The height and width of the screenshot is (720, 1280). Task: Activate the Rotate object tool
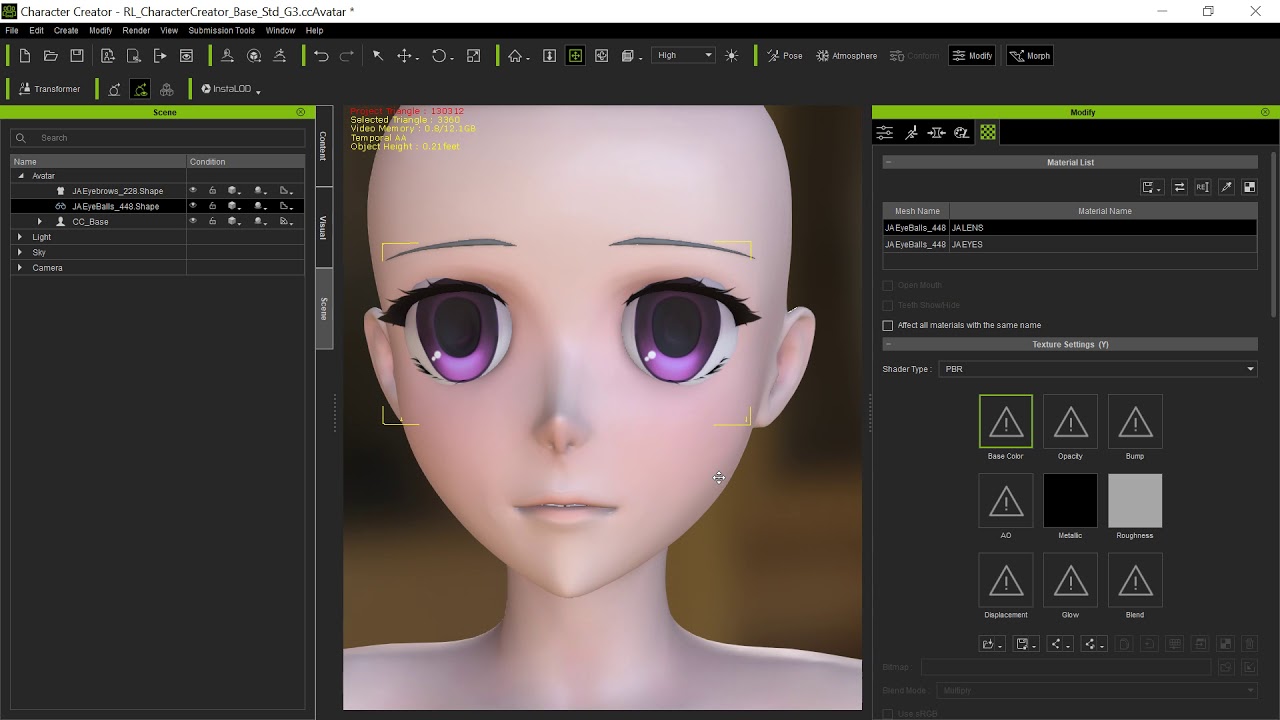click(x=438, y=56)
